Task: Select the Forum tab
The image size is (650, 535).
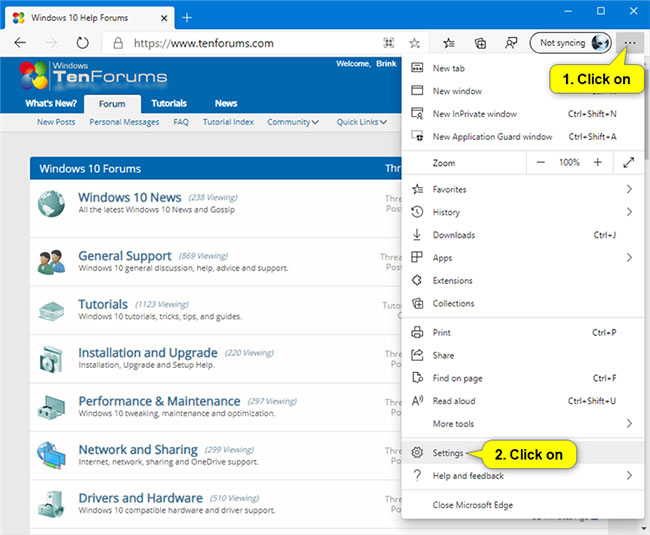Action: click(x=112, y=104)
